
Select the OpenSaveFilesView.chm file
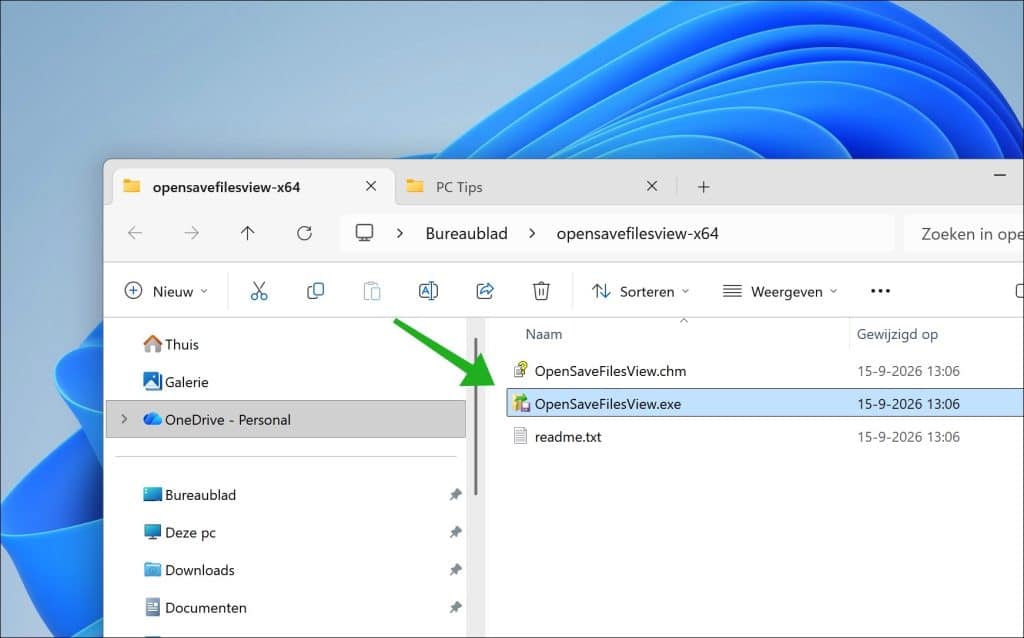[610, 371]
